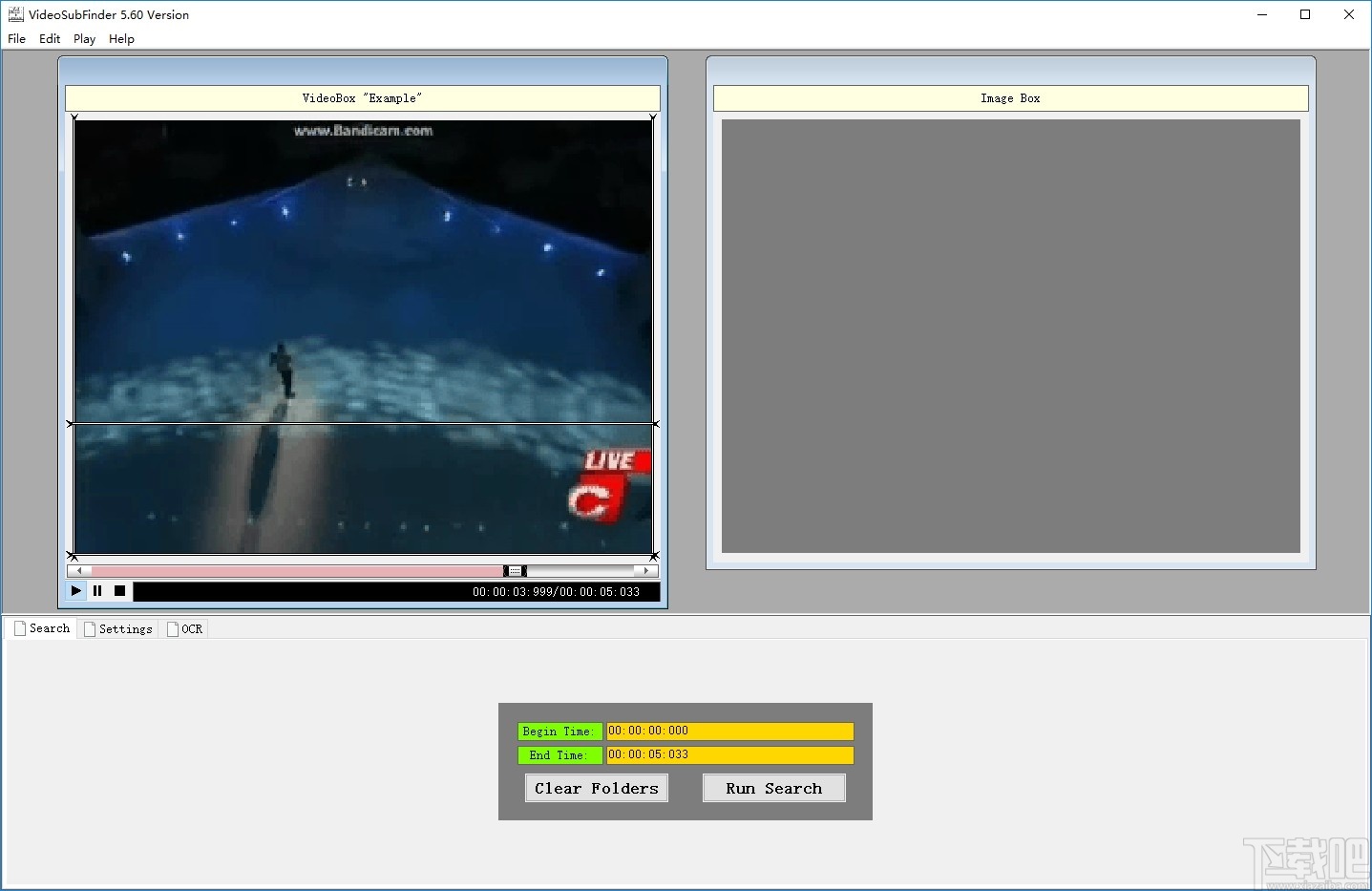Image resolution: width=1372 pixels, height=891 pixels.
Task: Click the left arrow of the video trackbar
Action: pyautogui.click(x=79, y=570)
